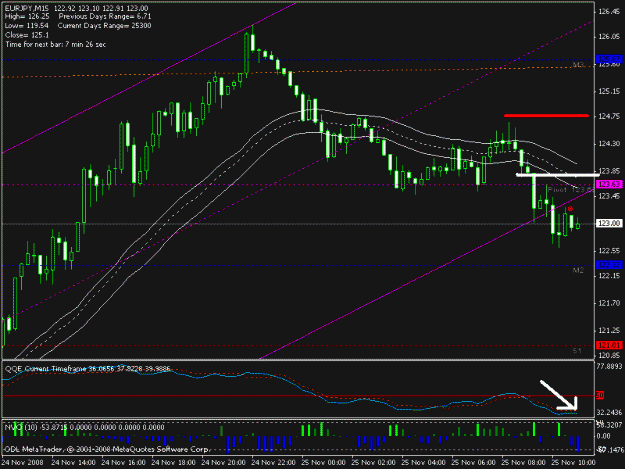Click the "24 Nov 20:00" time label
This screenshot has height=469, width=625.
223,463
